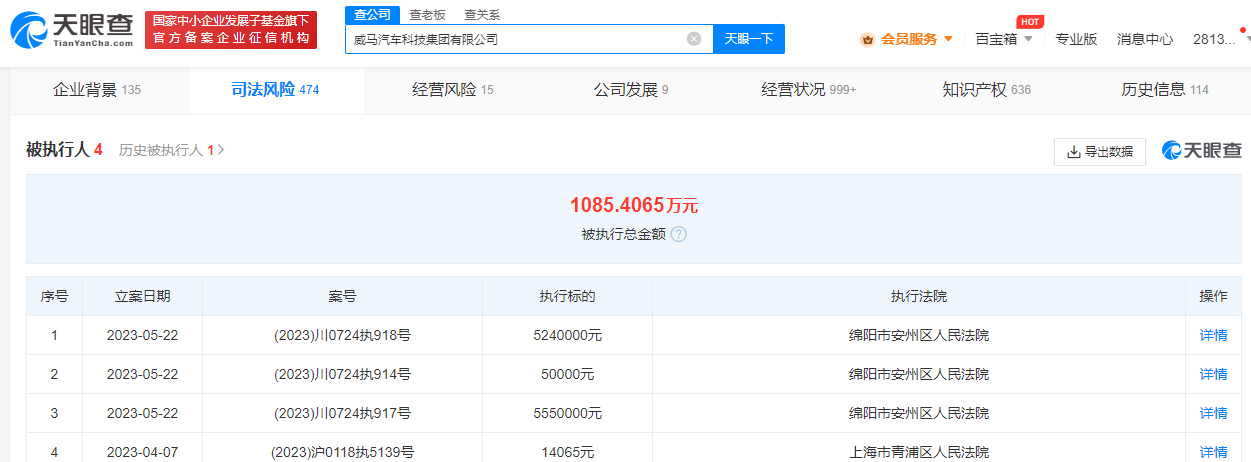This screenshot has width=1251, height=462.
Task: Open 专业版 link in header
Action: (1076, 39)
